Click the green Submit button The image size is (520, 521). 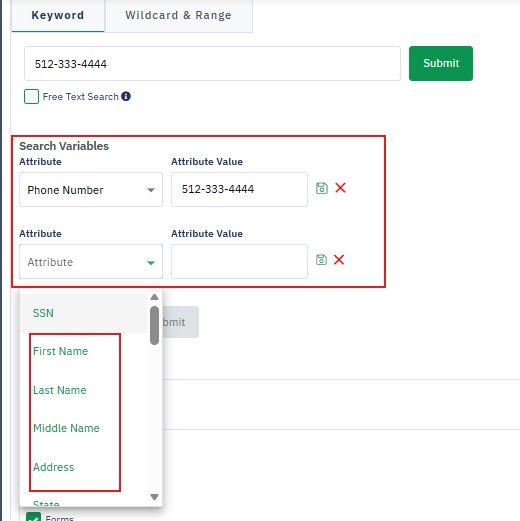[441, 63]
